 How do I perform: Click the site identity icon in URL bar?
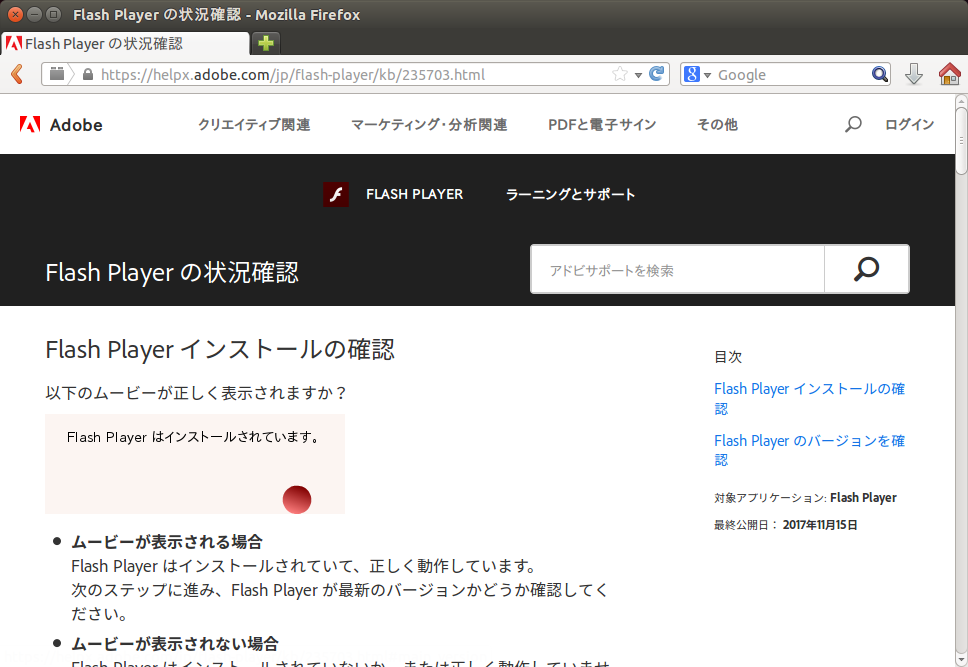click(57, 74)
